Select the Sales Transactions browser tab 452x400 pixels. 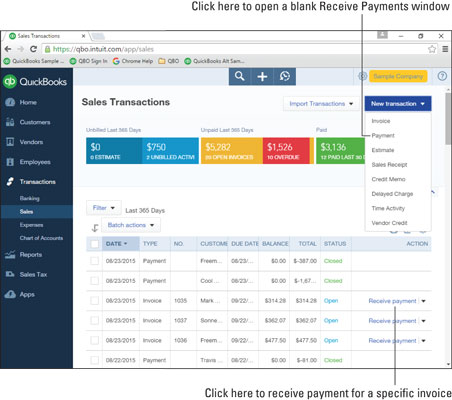[x=47, y=36]
